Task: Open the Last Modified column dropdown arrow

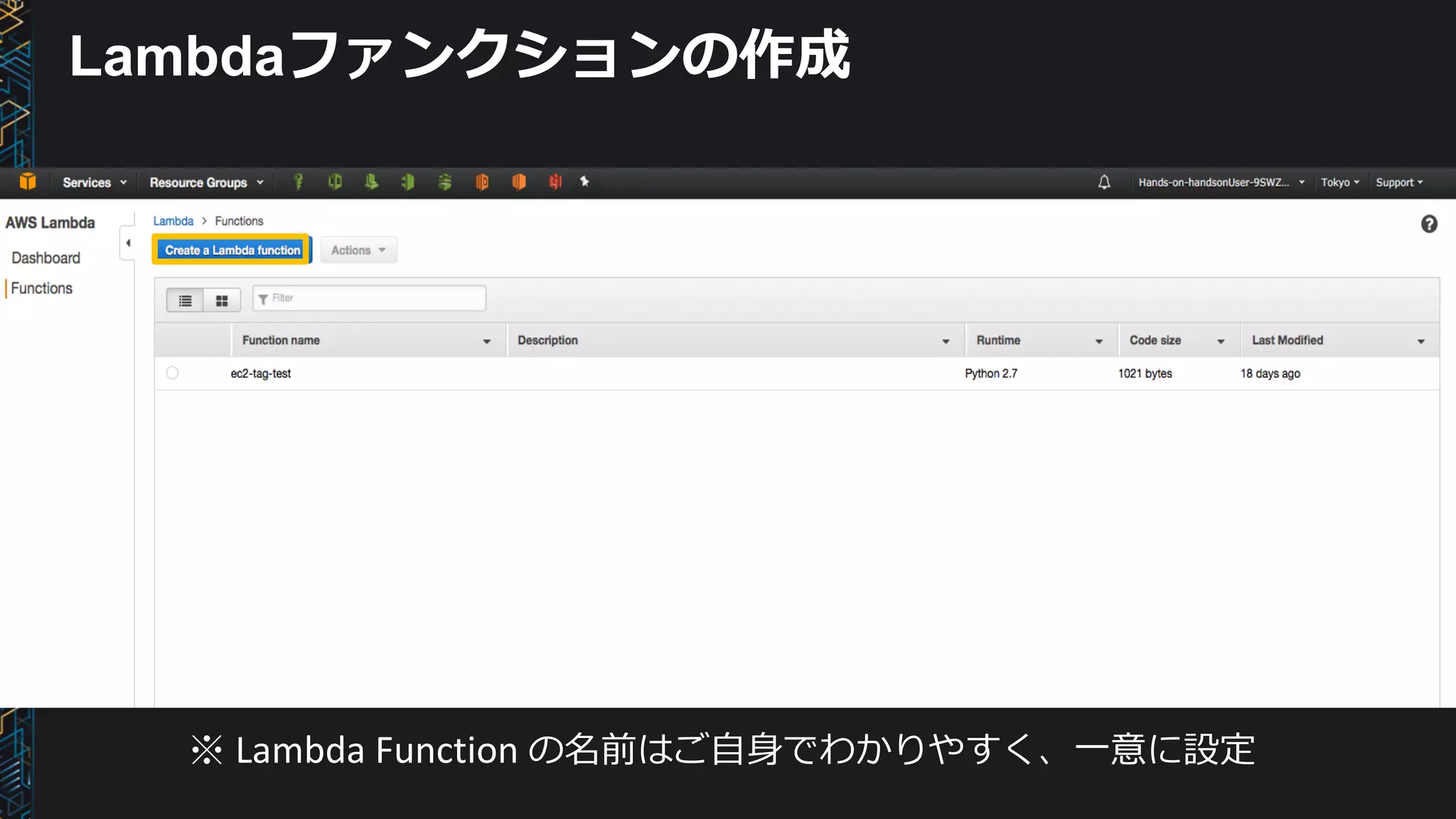Action: coord(1421,342)
